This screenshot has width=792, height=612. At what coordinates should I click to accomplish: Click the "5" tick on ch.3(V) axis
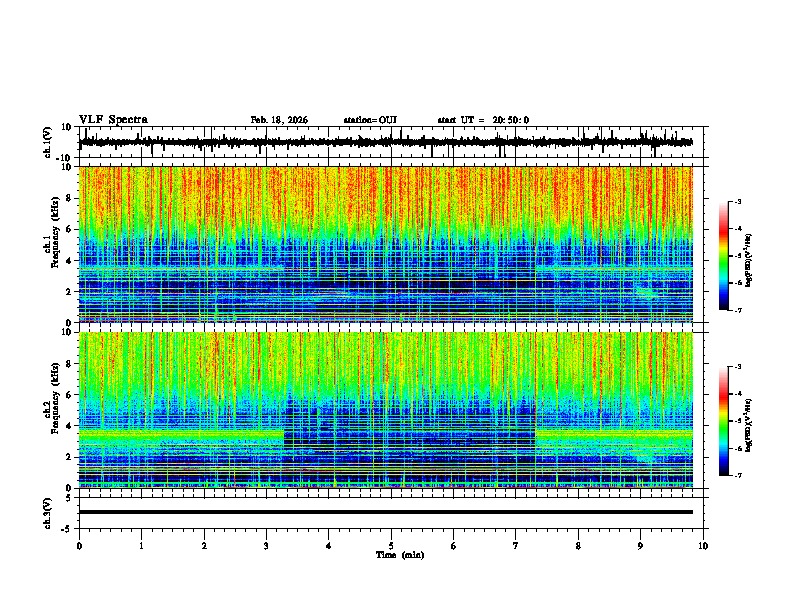click(70, 498)
